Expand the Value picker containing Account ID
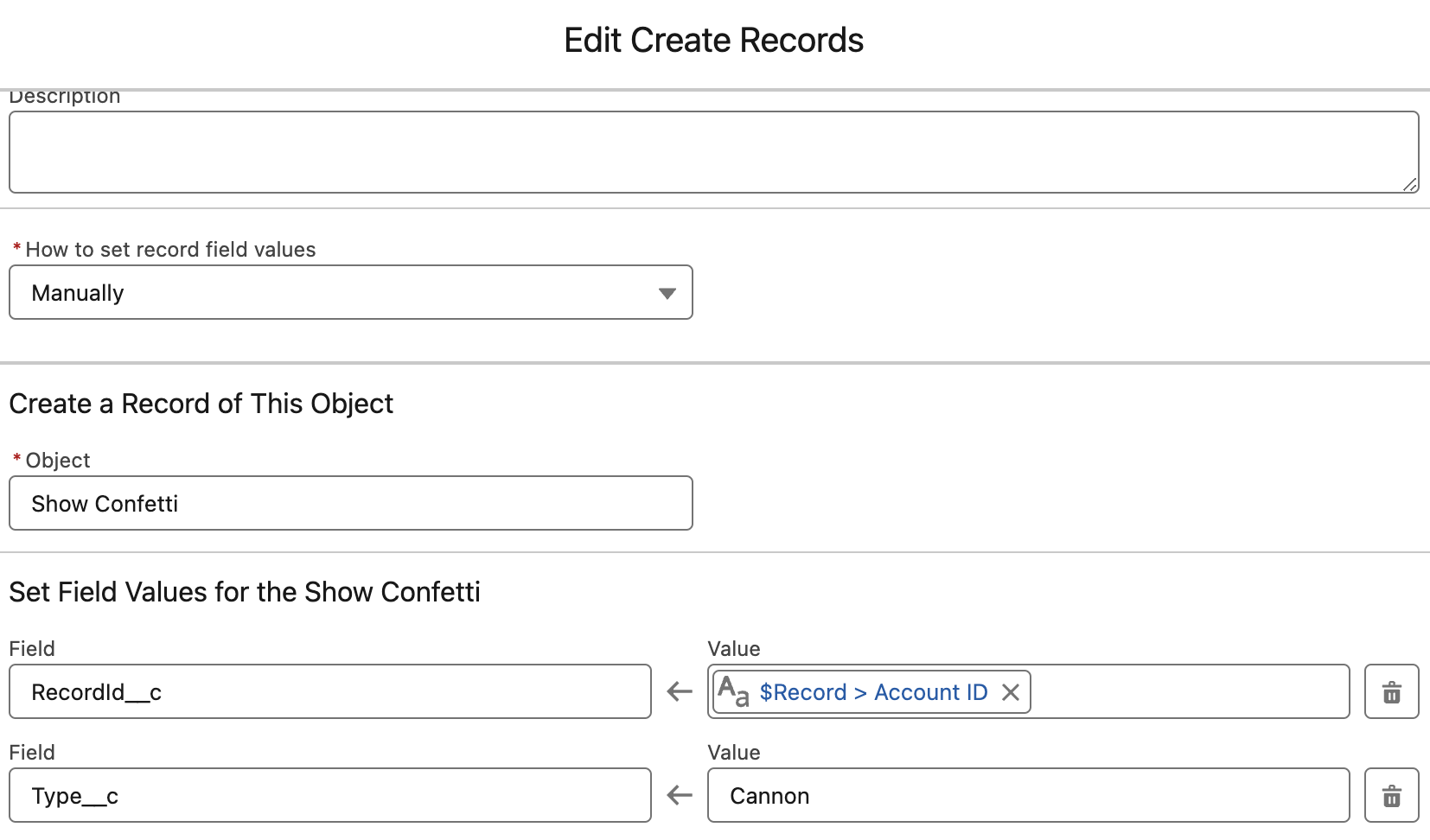 pyautogui.click(x=1193, y=691)
